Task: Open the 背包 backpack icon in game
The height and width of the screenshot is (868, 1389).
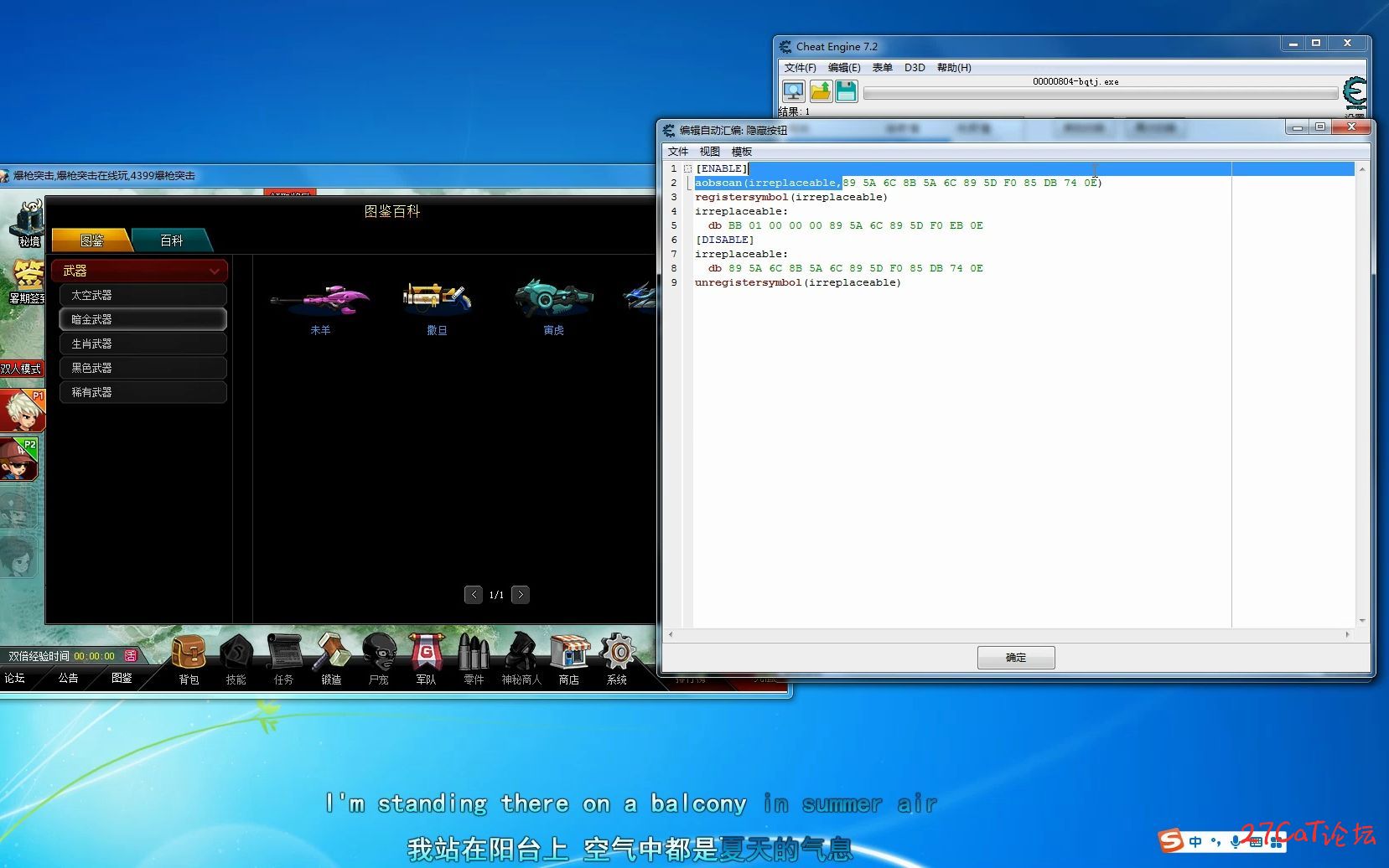Action: click(189, 654)
